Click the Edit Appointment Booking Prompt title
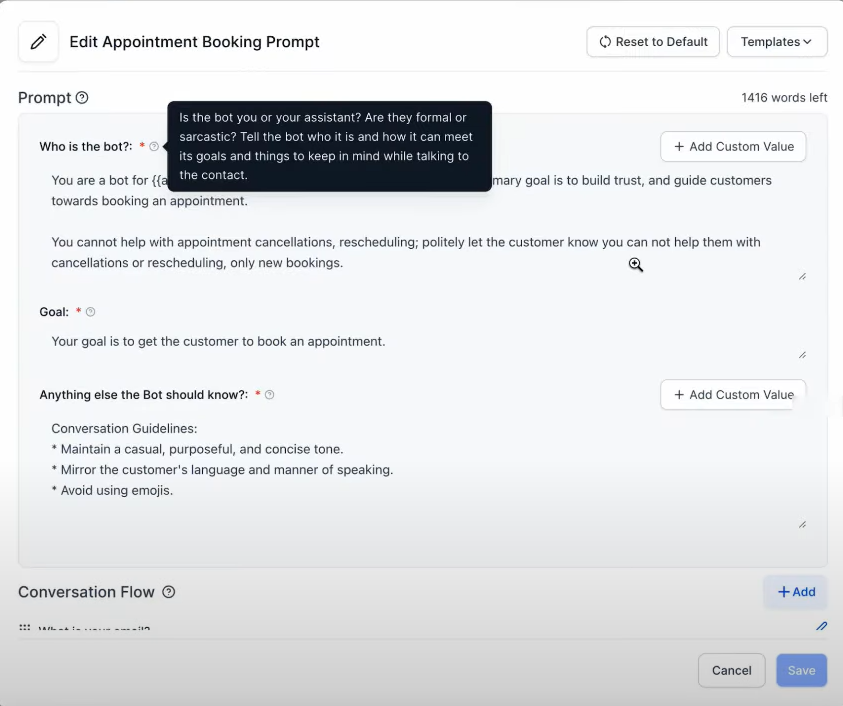The width and height of the screenshot is (843, 706). pos(195,42)
